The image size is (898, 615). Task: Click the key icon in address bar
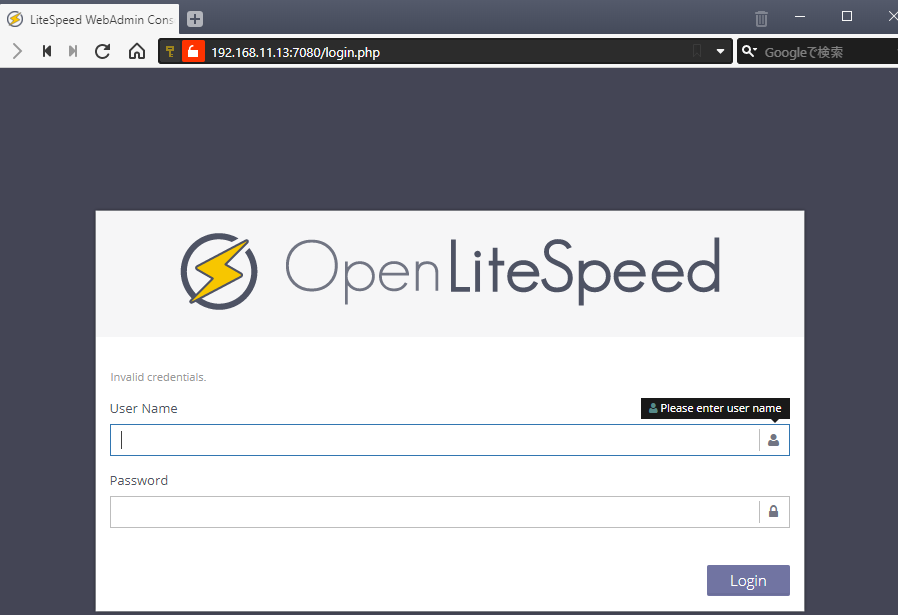pyautogui.click(x=170, y=52)
